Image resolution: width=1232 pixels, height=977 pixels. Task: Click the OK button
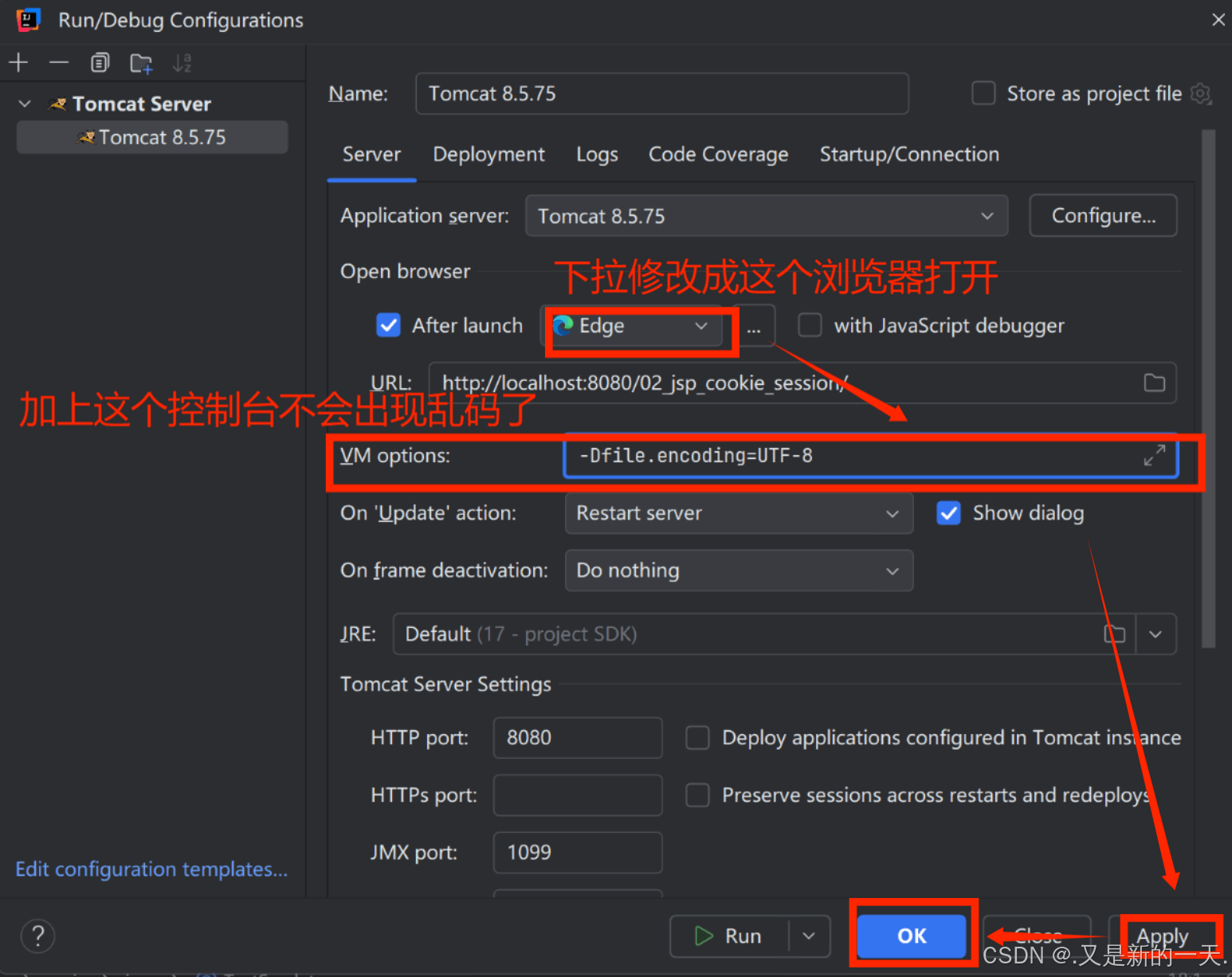click(x=912, y=936)
